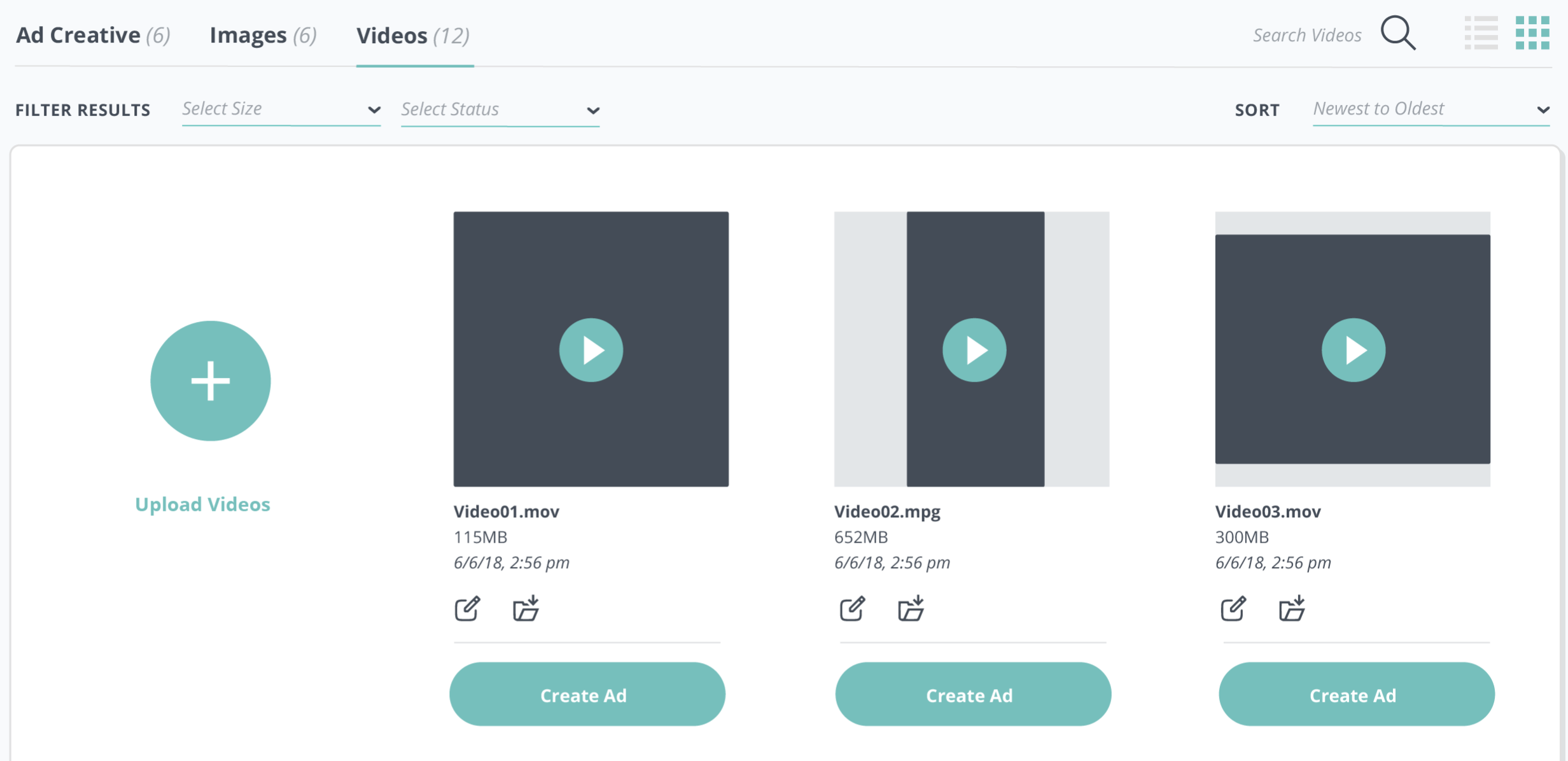Play Video01.mov thumbnail
Image resolution: width=1568 pixels, height=761 pixels.
click(591, 350)
